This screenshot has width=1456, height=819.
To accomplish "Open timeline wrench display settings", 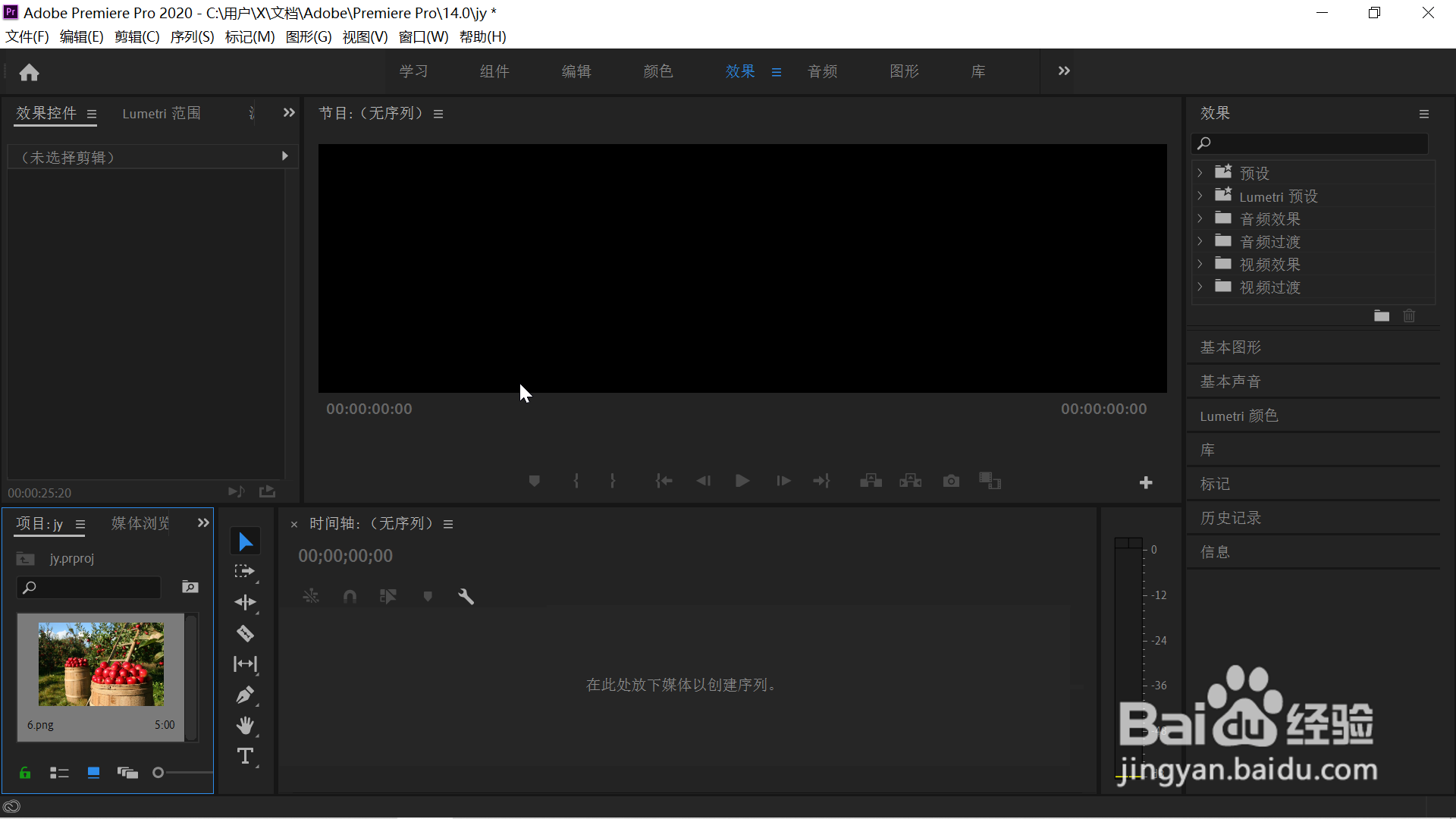I will (466, 597).
